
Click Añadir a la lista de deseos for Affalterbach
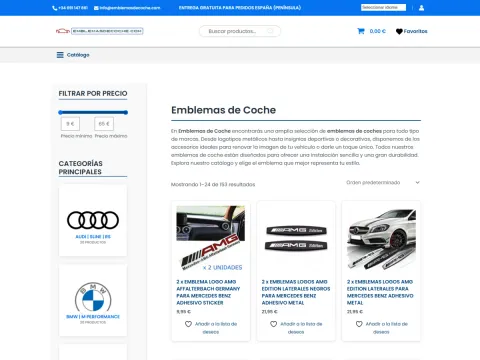216,328
